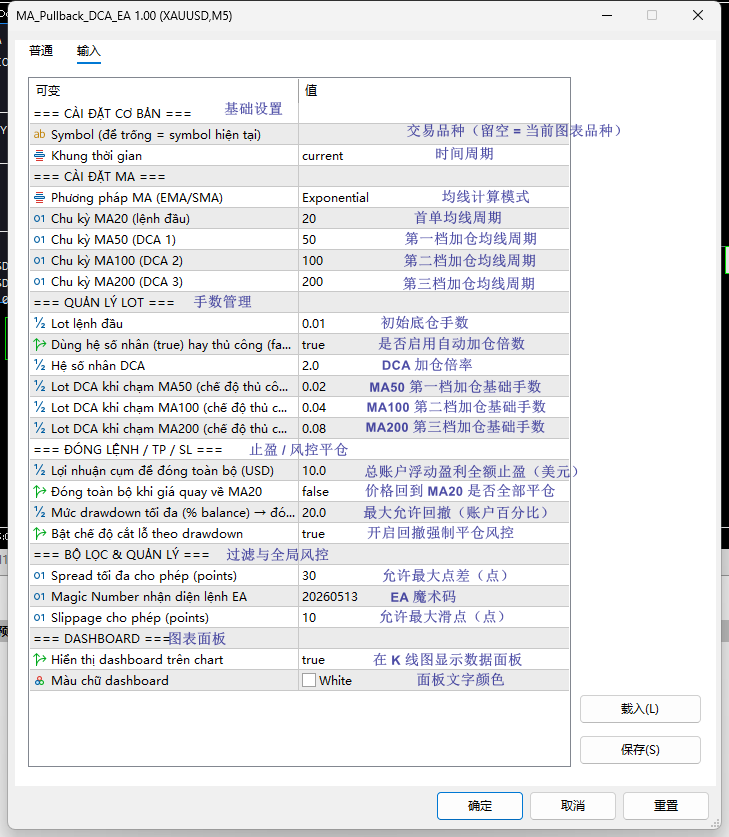The width and height of the screenshot is (729, 837).
Task: Click the bool icon beside Hiển thị dashboard
Action: coord(39,659)
